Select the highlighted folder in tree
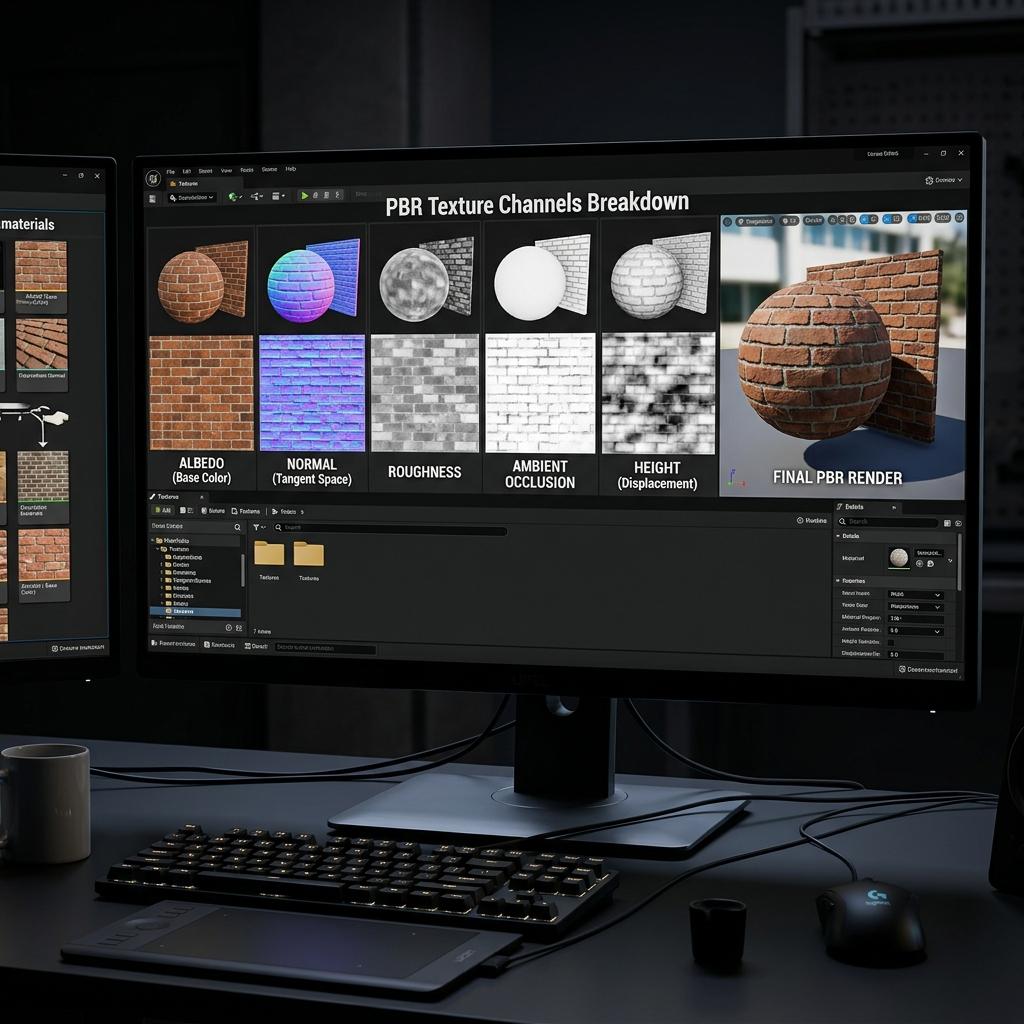 click(195, 612)
